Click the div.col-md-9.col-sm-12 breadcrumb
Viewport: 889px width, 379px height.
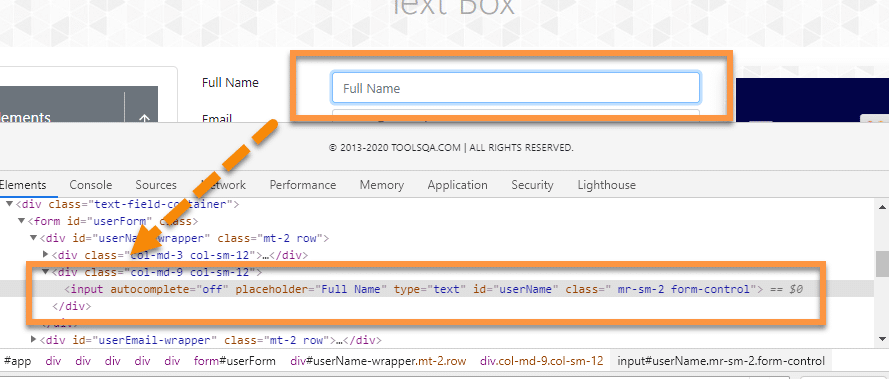point(541,361)
